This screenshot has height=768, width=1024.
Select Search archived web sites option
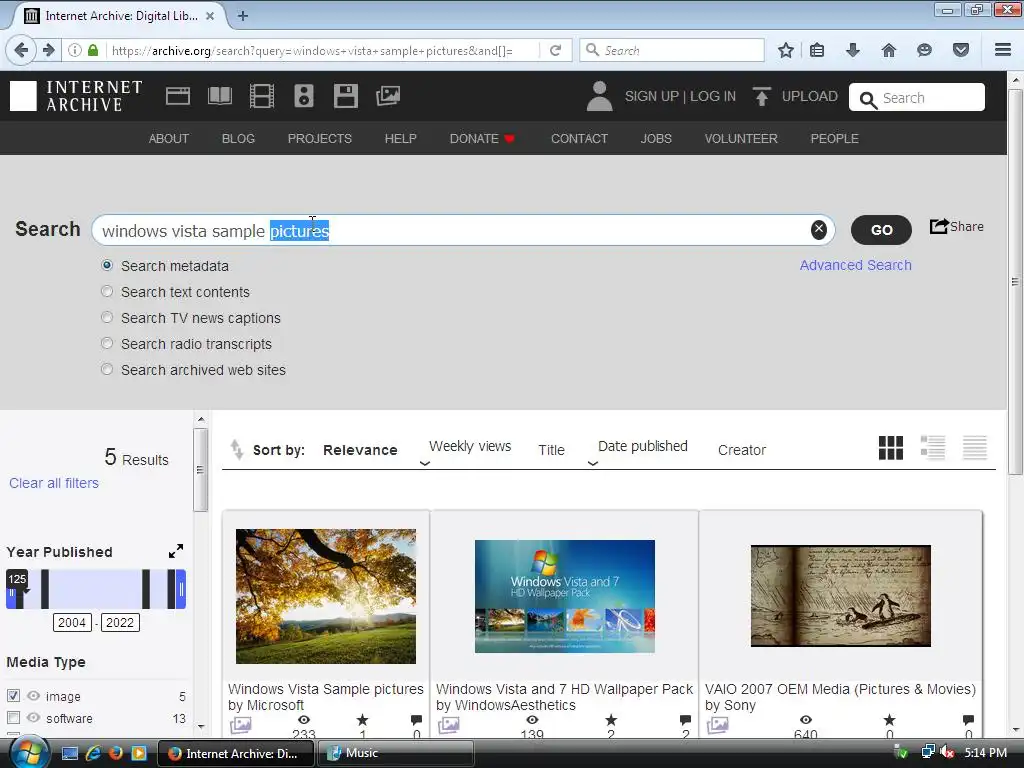(x=107, y=370)
